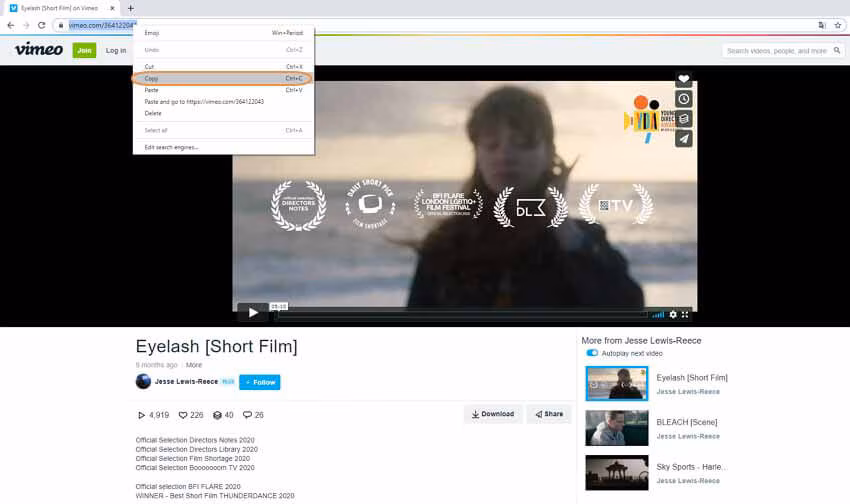The height and width of the screenshot is (504, 850).
Task: Follow Jesse Lewis-Reece
Action: 260,382
